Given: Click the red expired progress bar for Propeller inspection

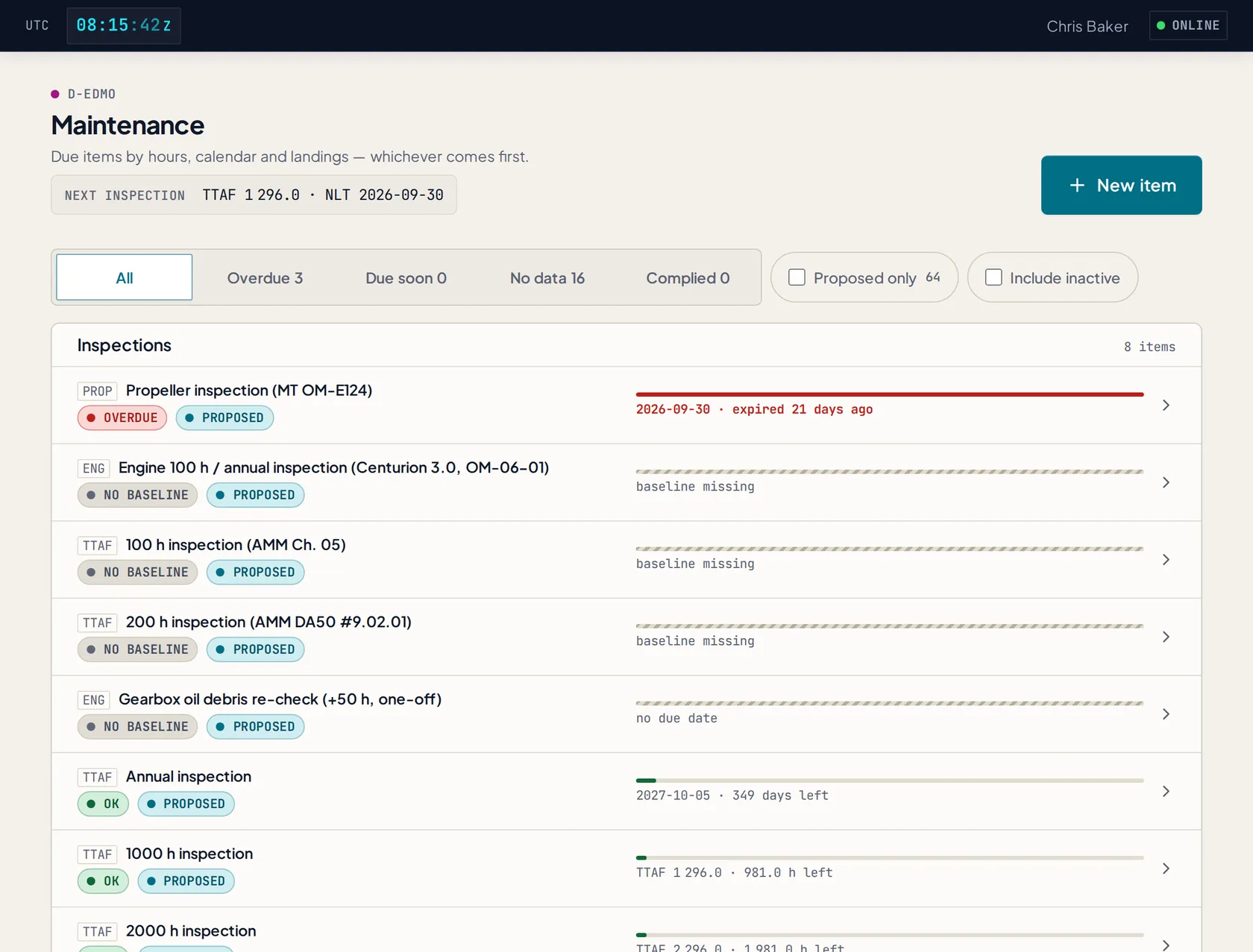Looking at the screenshot, I should (889, 394).
